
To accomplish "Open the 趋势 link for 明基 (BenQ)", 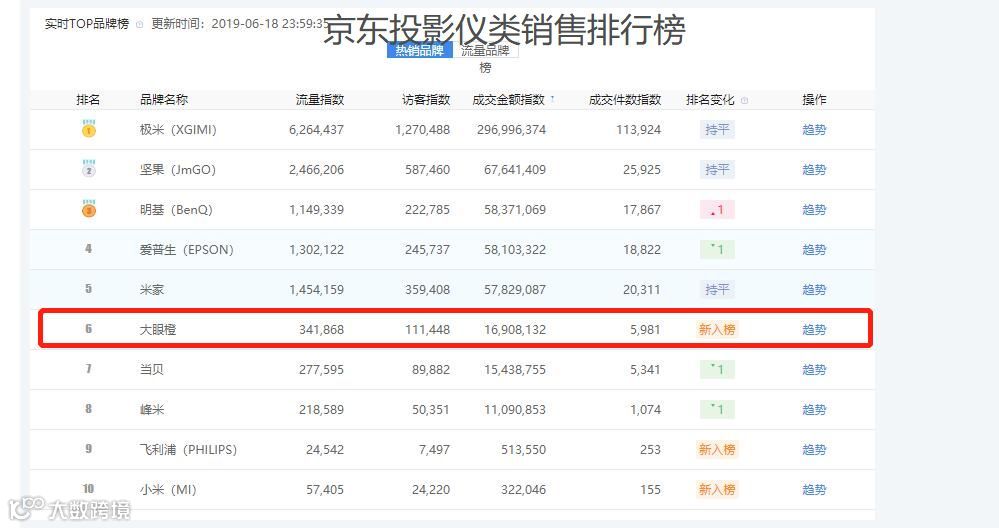I will (814, 210).
